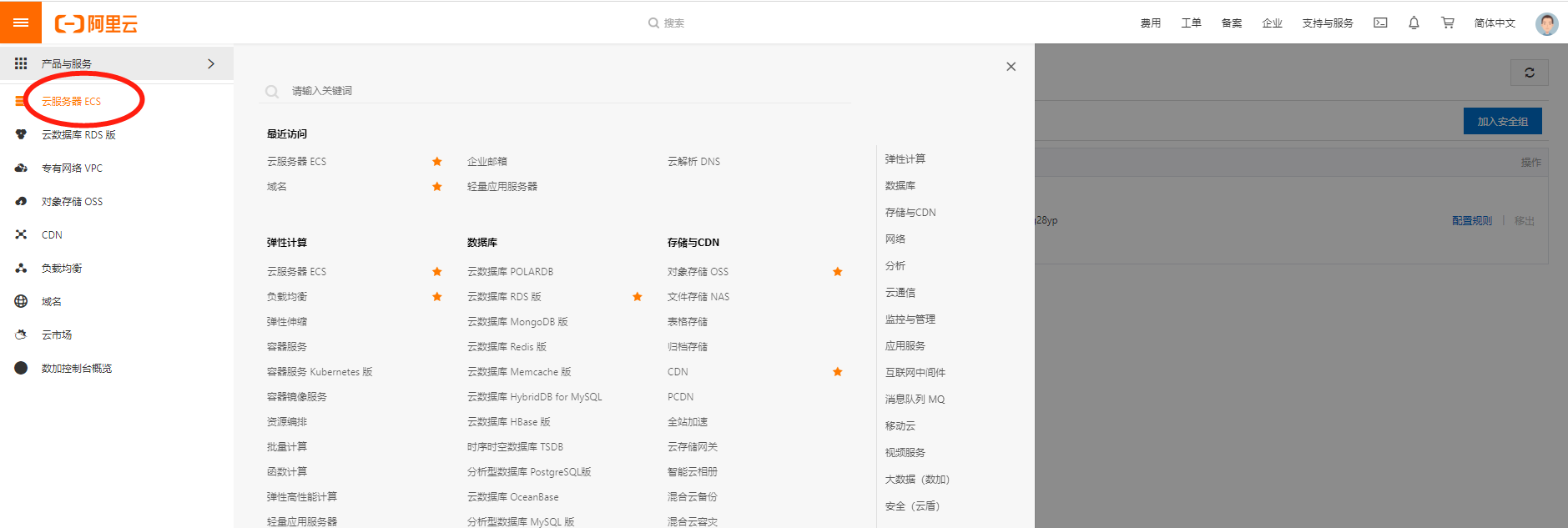Click the 产品与服务 grid icon
Image resolution: width=1568 pixels, height=528 pixels.
[x=21, y=63]
